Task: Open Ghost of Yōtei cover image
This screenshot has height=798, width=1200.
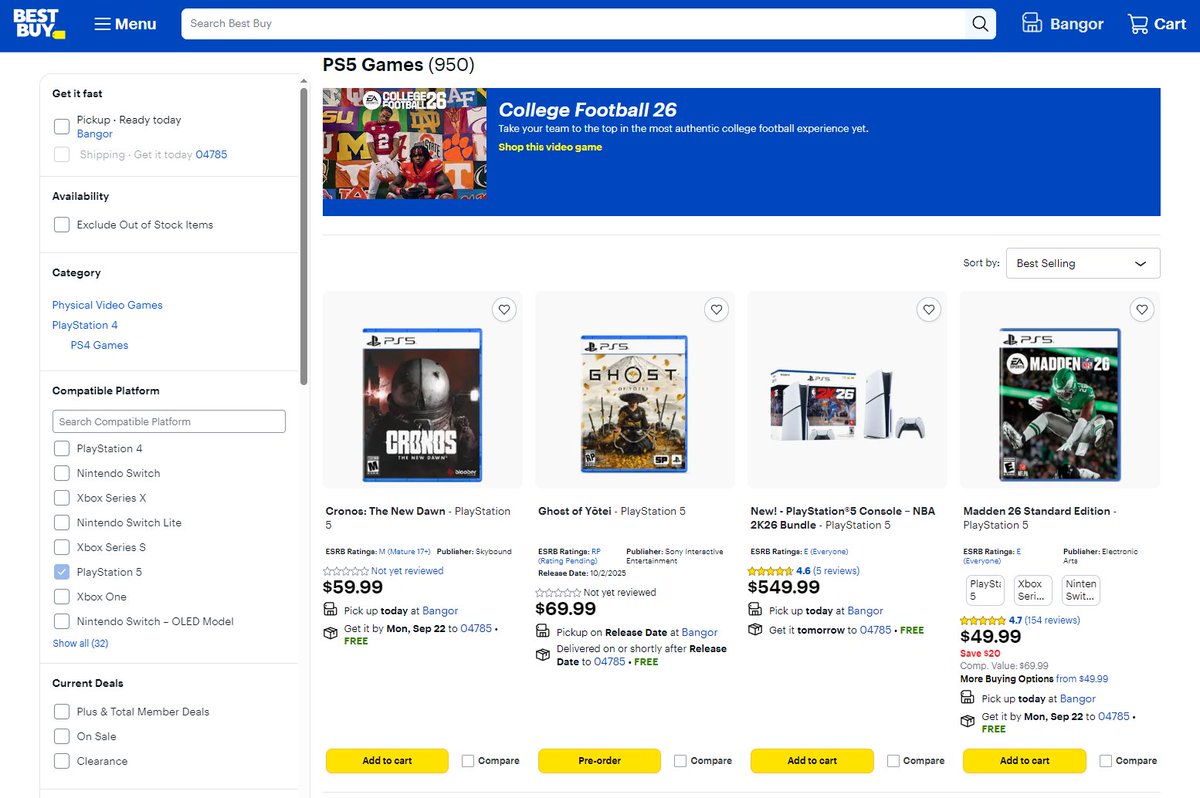Action: (634, 404)
